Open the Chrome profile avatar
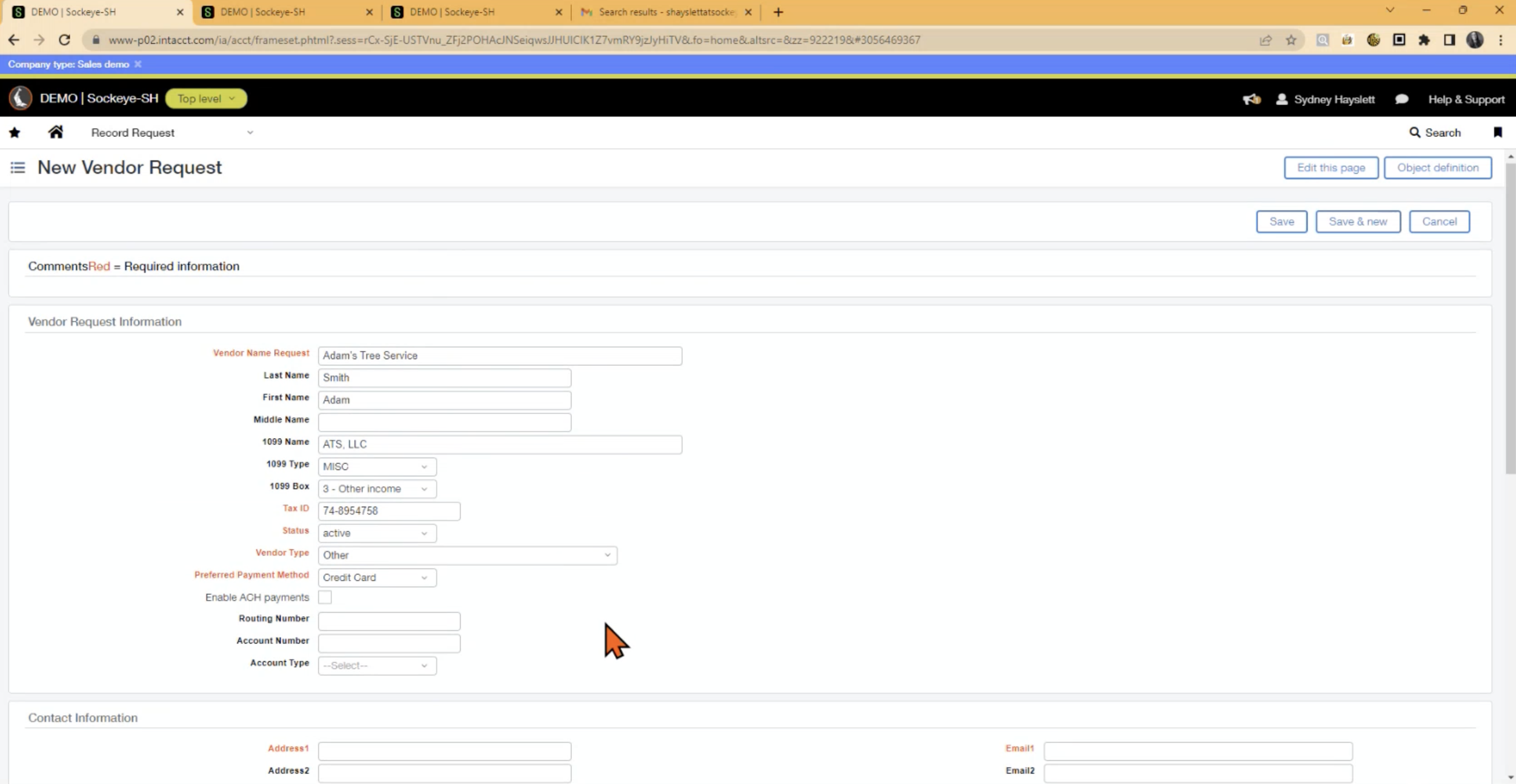1516x784 pixels. (1475, 40)
